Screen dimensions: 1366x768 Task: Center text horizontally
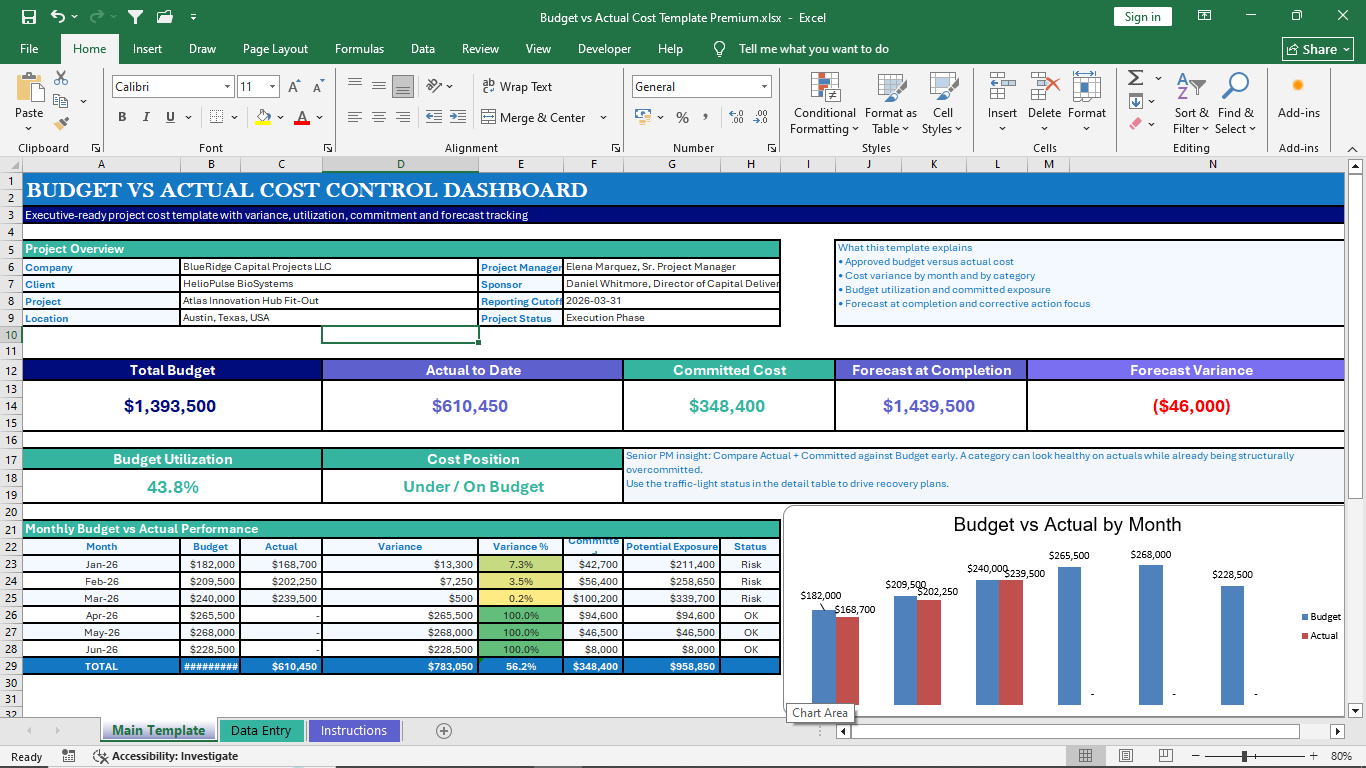[379, 117]
